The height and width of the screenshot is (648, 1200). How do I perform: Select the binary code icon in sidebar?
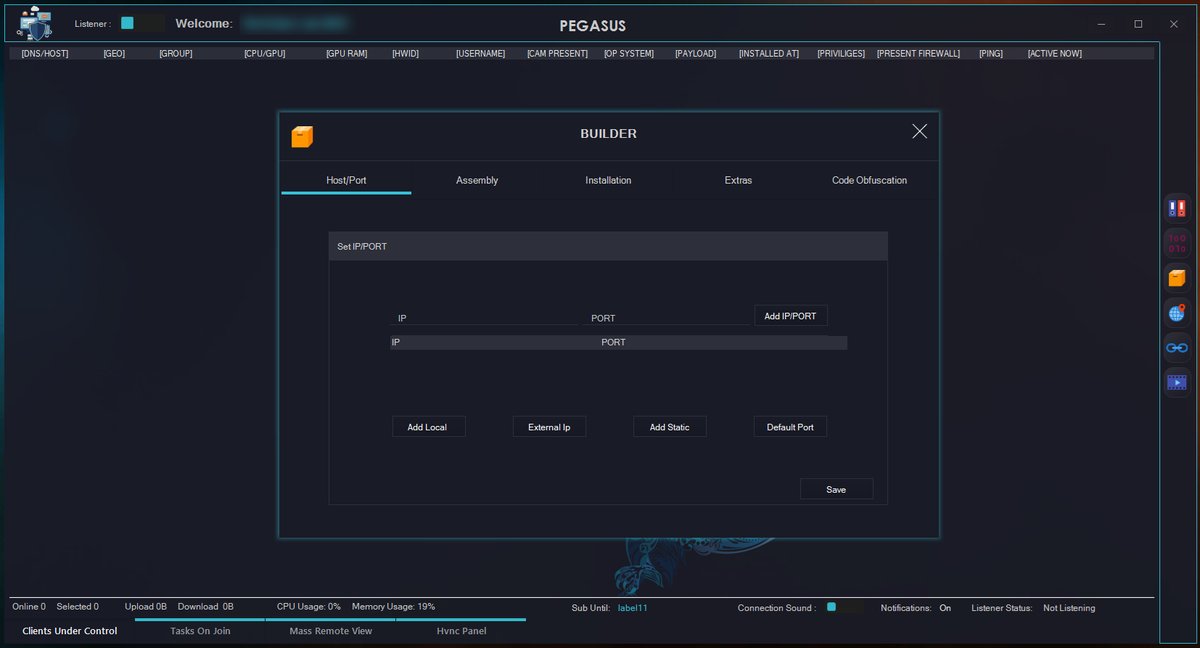(x=1176, y=242)
